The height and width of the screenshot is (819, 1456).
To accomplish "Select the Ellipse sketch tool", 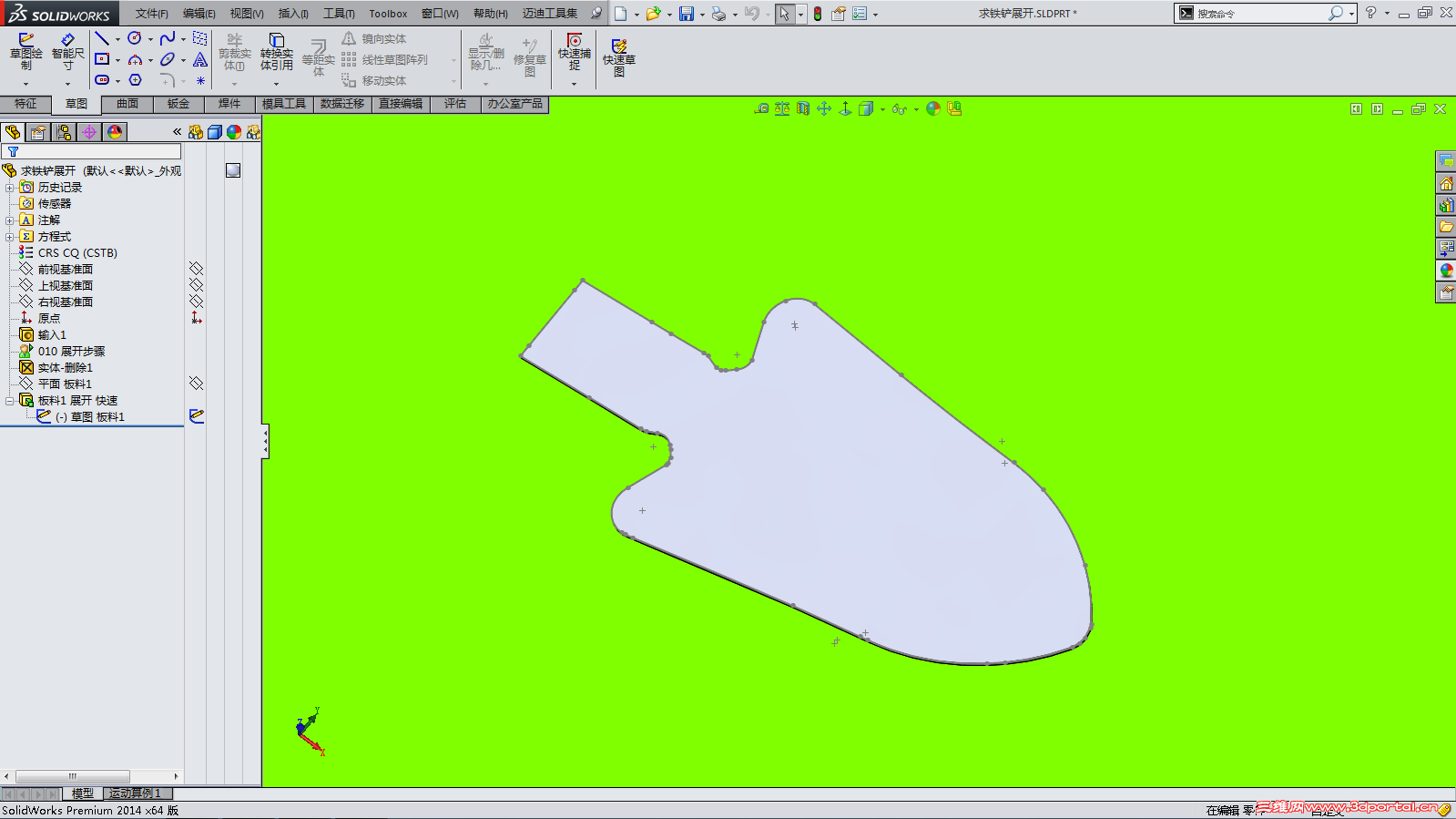I will (168, 59).
